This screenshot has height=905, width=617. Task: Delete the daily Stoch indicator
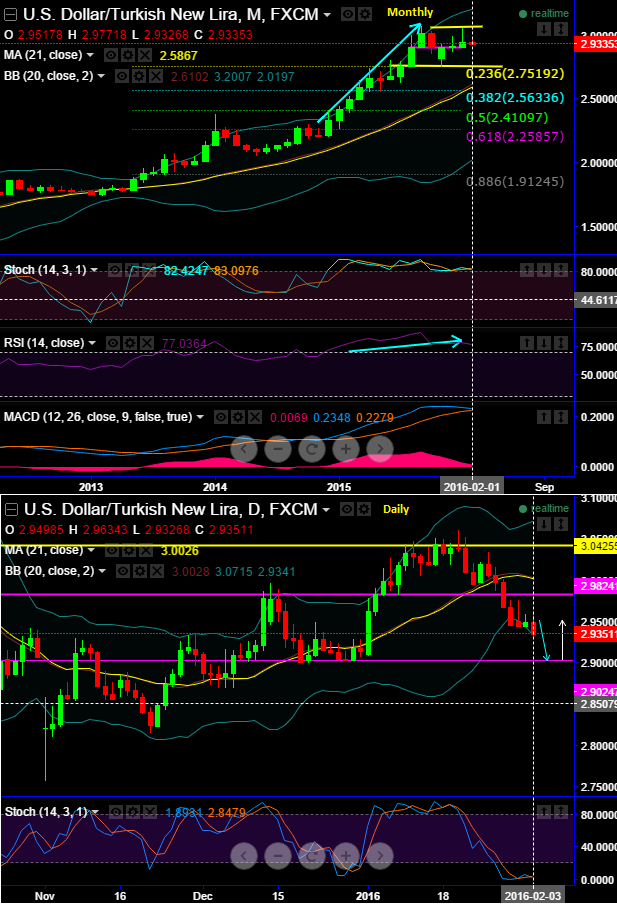coord(150,812)
